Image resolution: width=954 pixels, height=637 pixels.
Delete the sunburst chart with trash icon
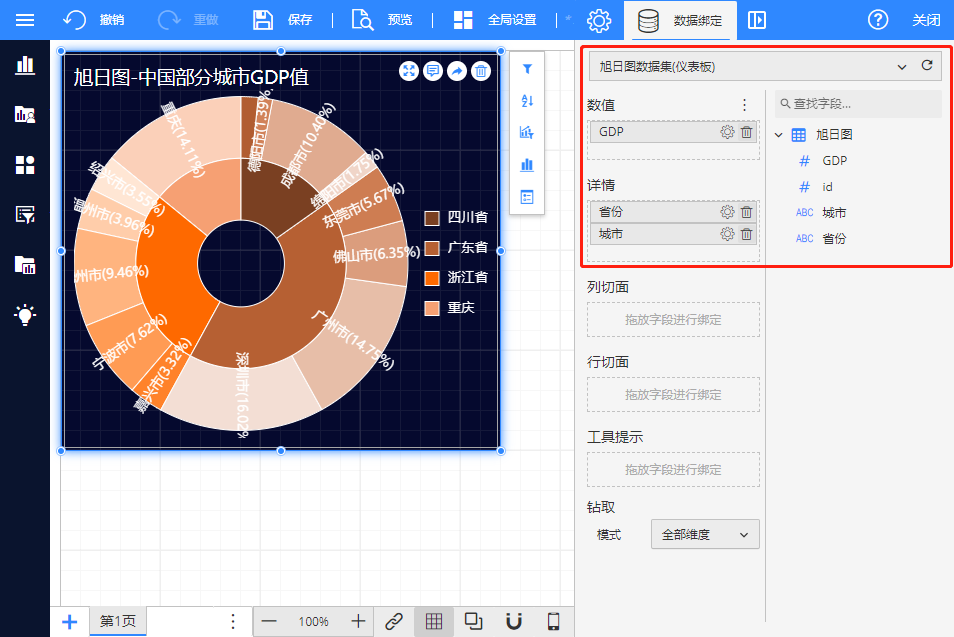point(481,70)
